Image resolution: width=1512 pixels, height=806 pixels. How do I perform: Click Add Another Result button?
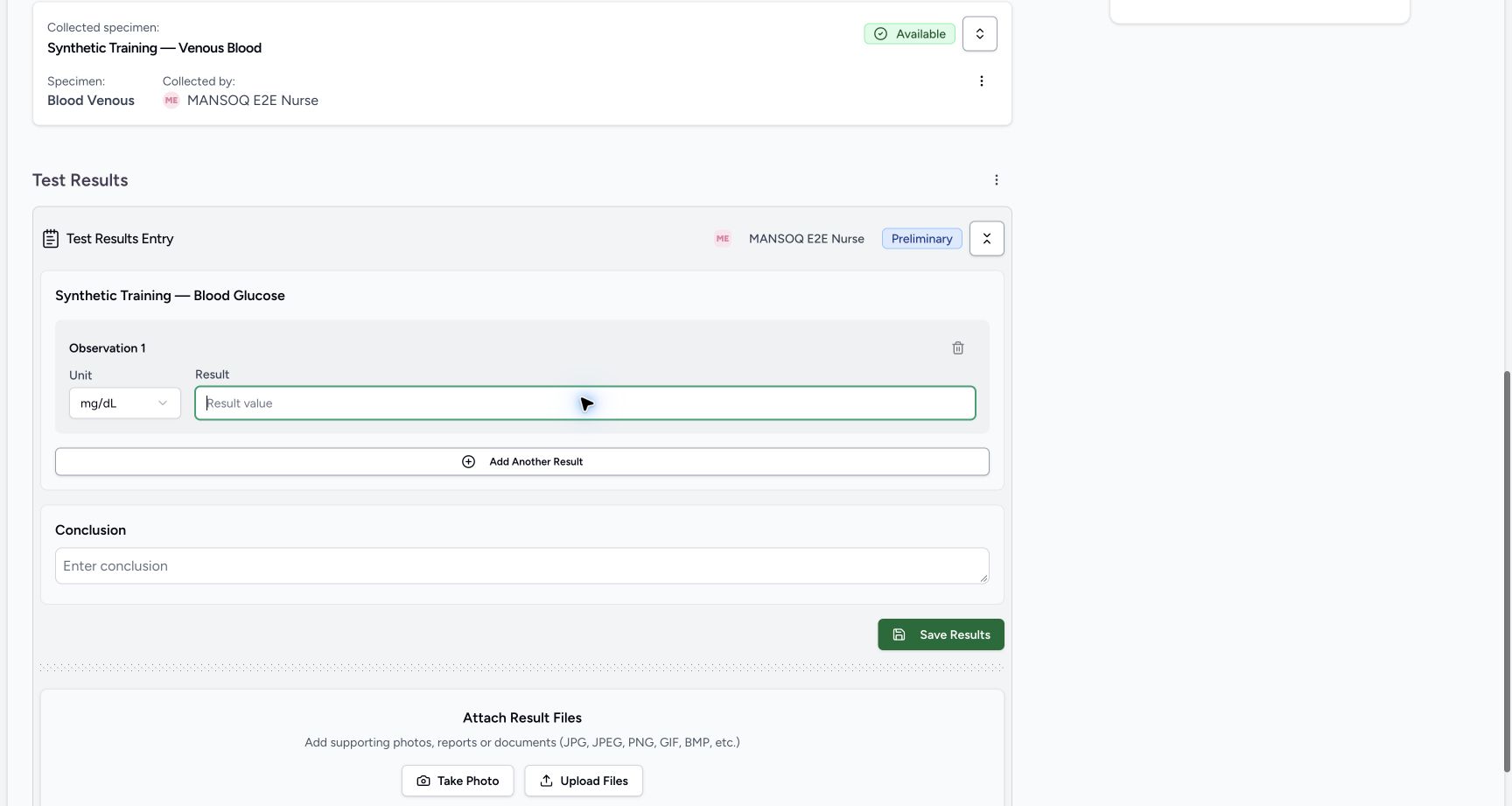[522, 462]
